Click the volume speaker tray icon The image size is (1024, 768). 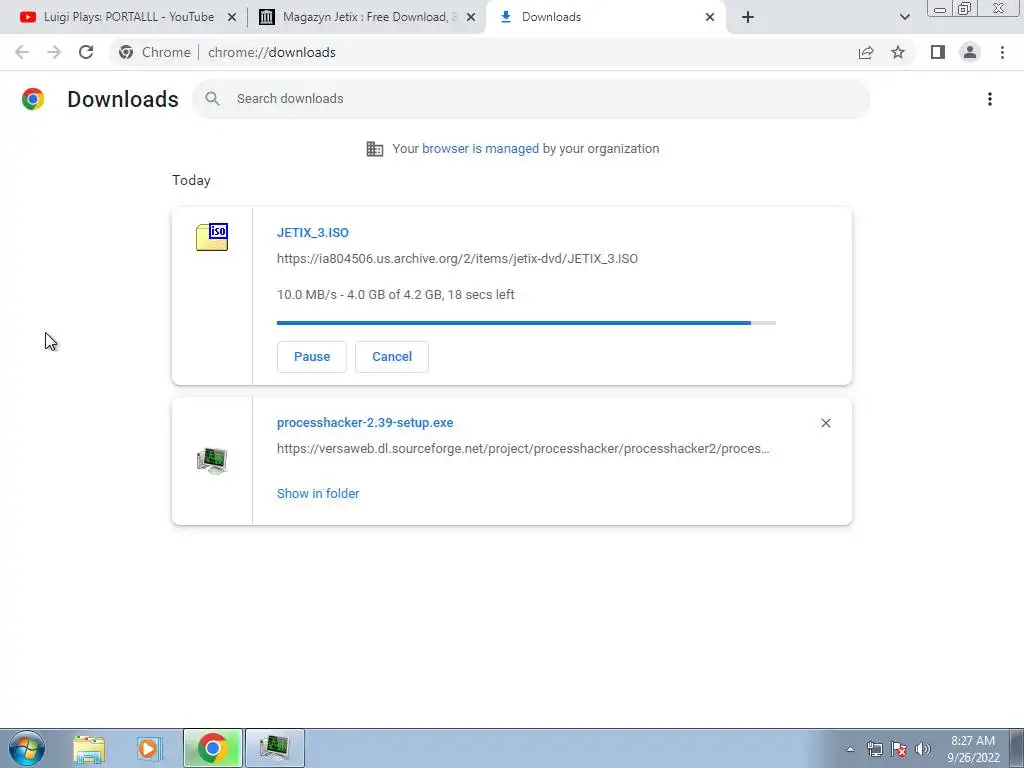pyautogui.click(x=923, y=749)
